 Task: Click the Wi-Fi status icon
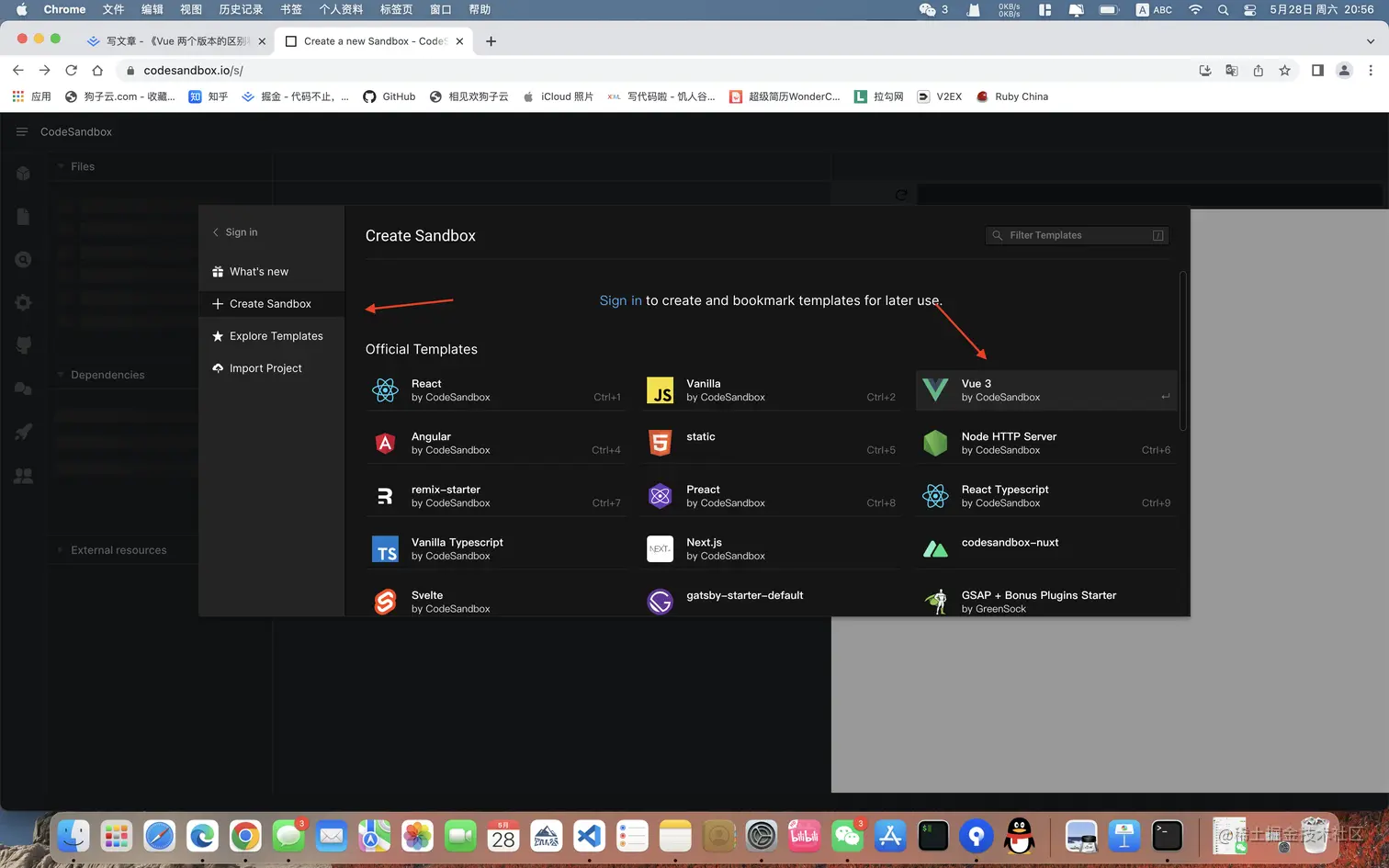click(x=1195, y=9)
